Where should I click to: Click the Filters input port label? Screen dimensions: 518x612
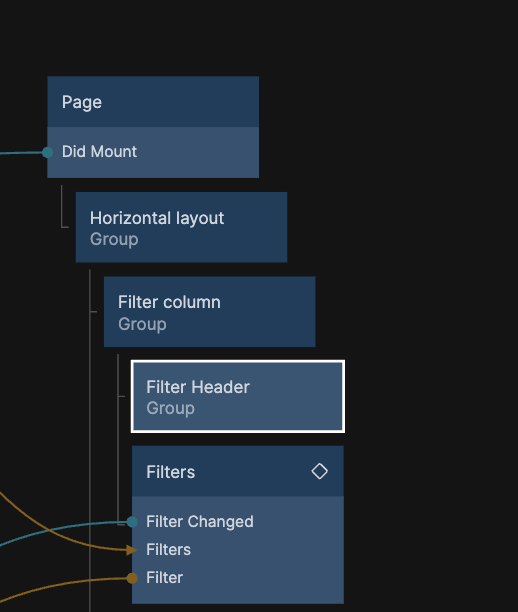[168, 550]
